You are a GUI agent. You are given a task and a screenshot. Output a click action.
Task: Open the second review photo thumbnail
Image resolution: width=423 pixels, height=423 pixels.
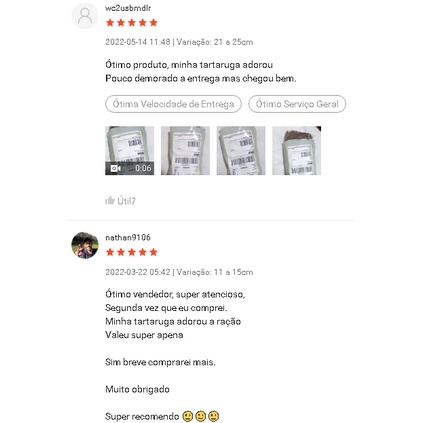click(185, 150)
